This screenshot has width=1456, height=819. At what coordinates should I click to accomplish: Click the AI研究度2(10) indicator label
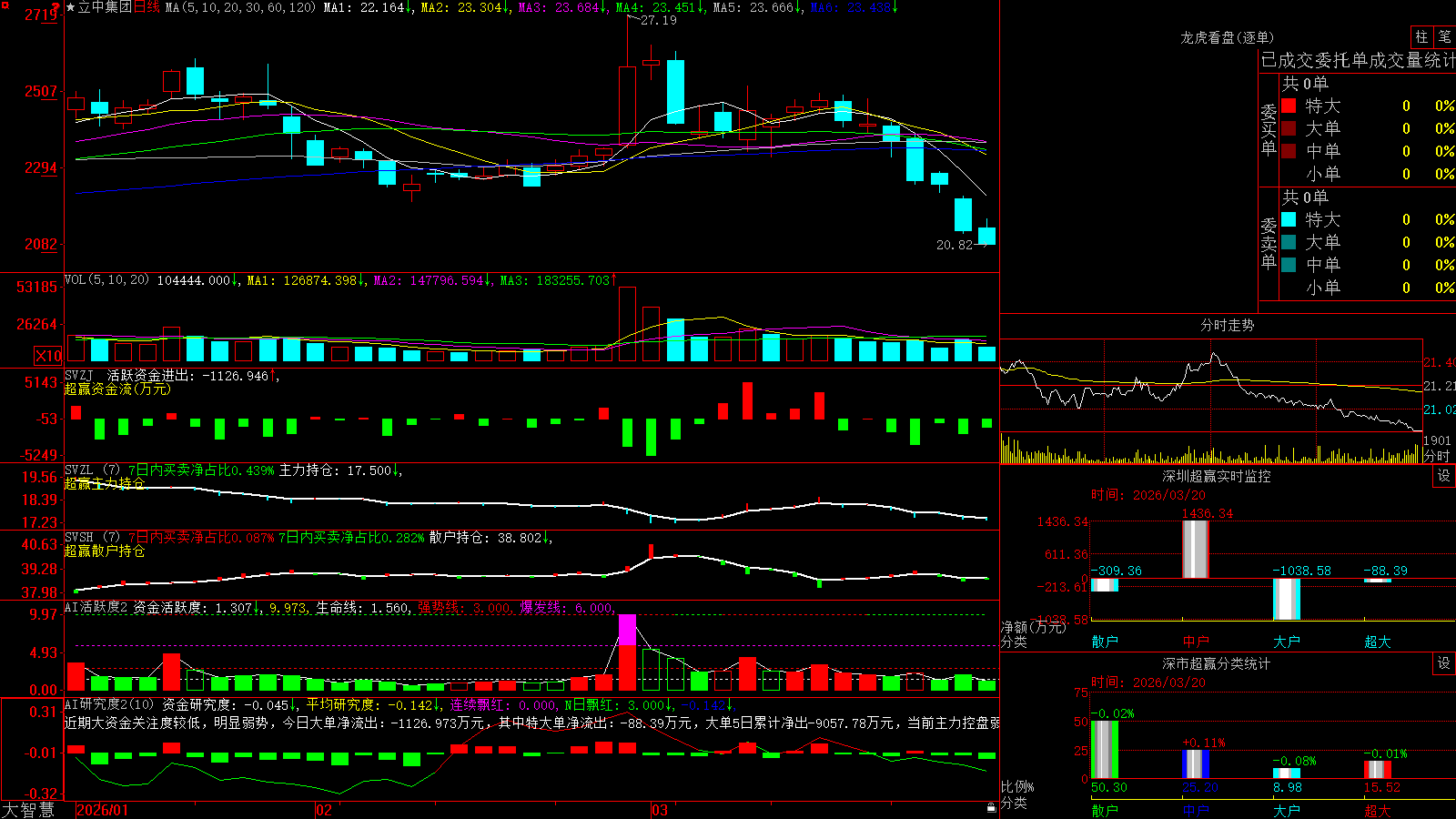coord(109,704)
